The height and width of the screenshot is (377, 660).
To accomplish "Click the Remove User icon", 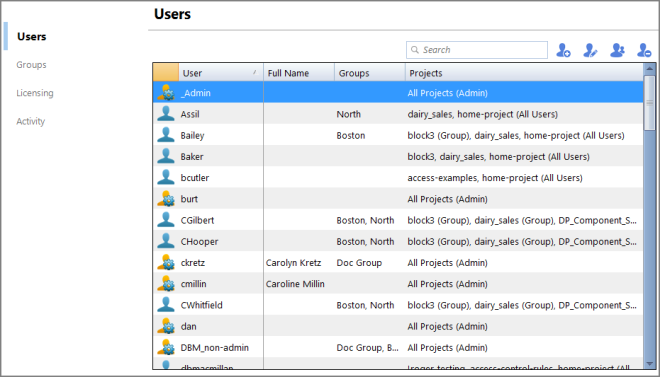I will tap(644, 50).
